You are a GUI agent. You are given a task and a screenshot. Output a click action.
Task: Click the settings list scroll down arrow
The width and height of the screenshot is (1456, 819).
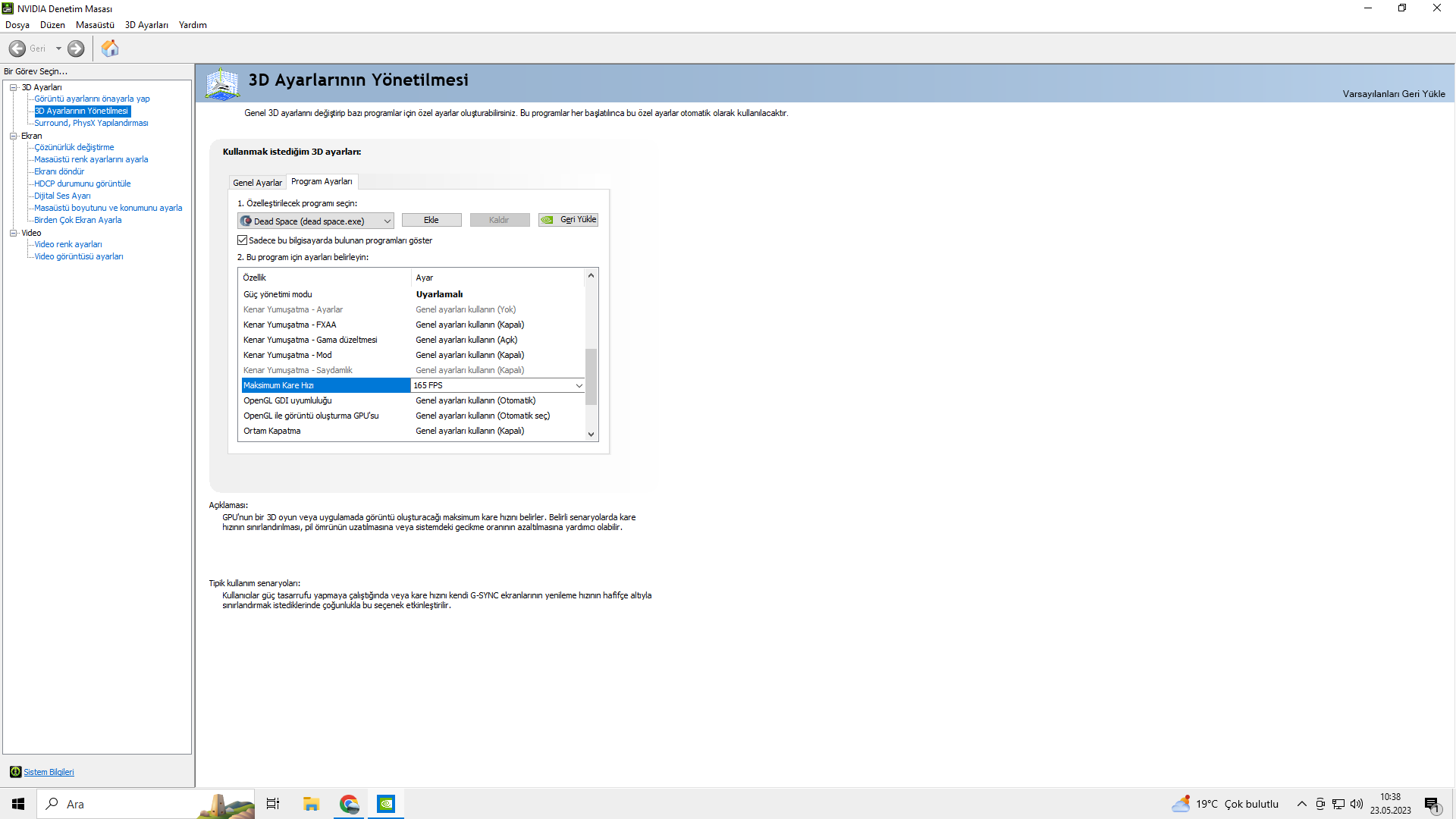tap(591, 435)
